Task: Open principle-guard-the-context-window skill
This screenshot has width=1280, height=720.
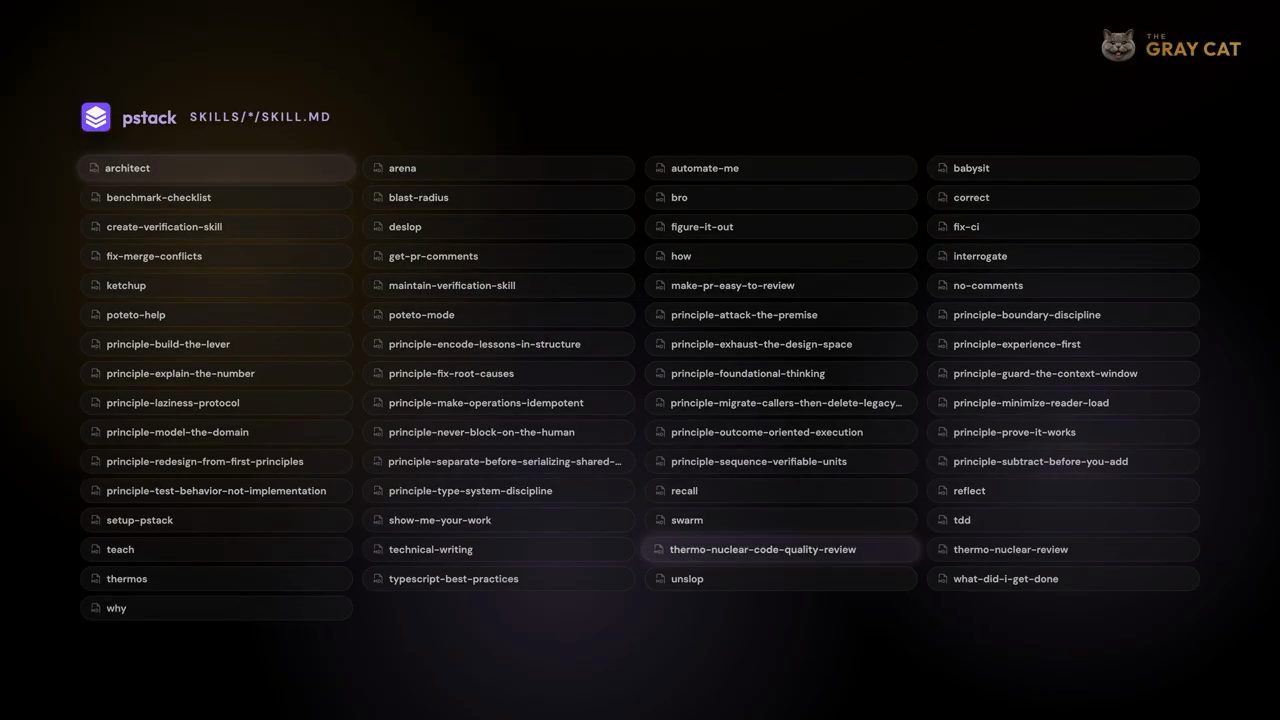Action: 1063,373
